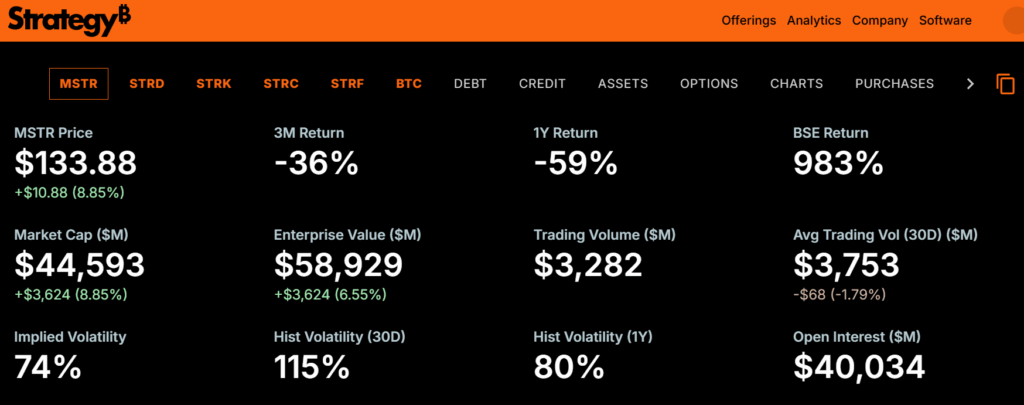Switch to the STRC tab
This screenshot has height=405, width=1024.
click(281, 84)
